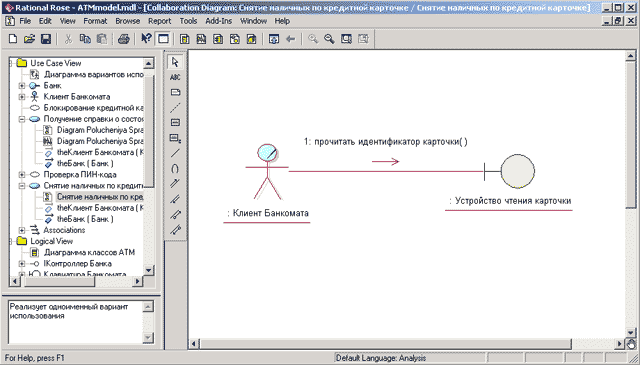Select the ABC Text Box tool
Viewport: 640px width, 365px height.
175,77
